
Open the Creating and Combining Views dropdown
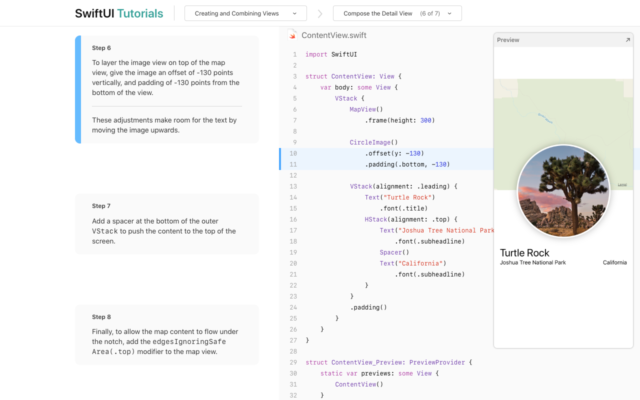point(245,13)
